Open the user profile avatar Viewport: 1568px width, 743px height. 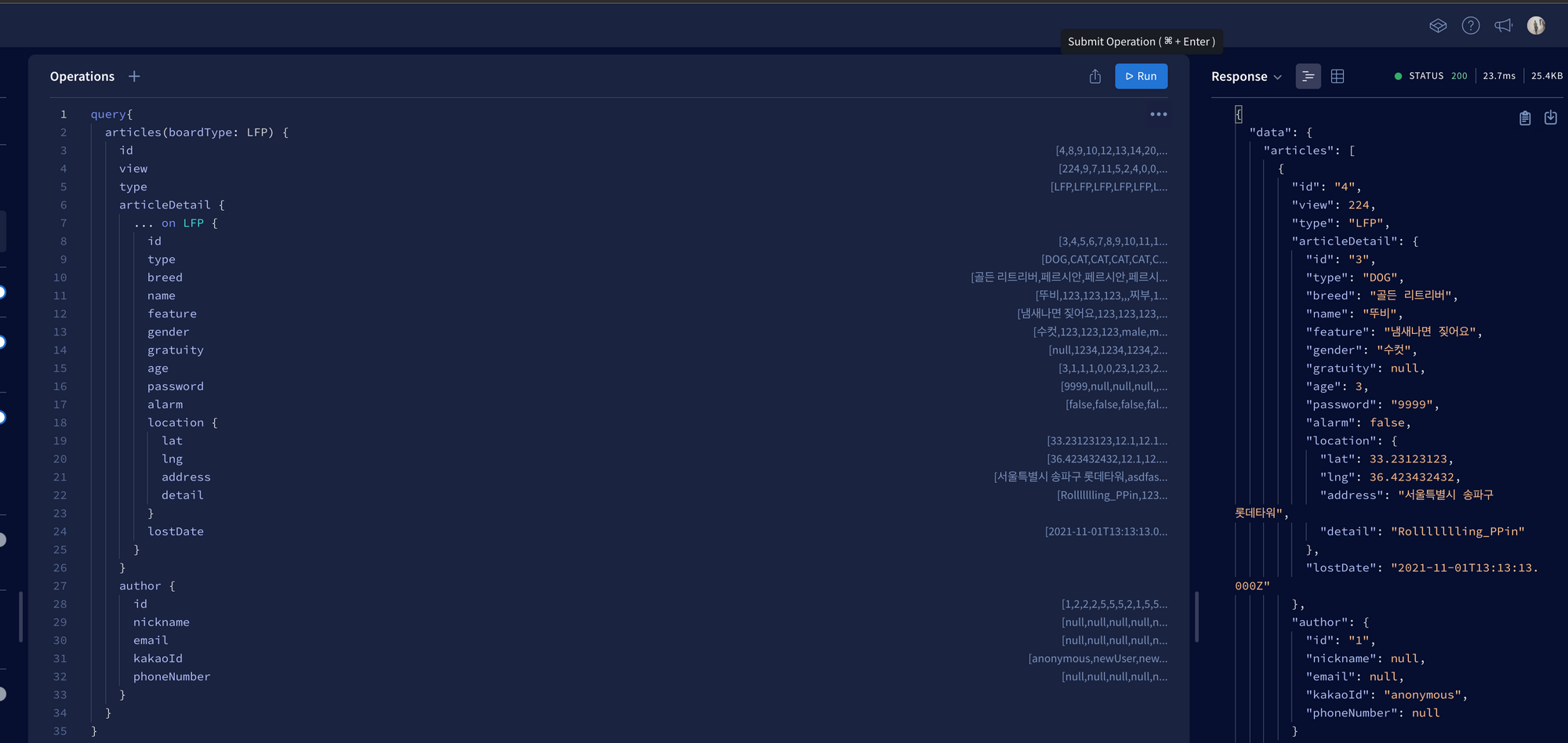[x=1536, y=26]
